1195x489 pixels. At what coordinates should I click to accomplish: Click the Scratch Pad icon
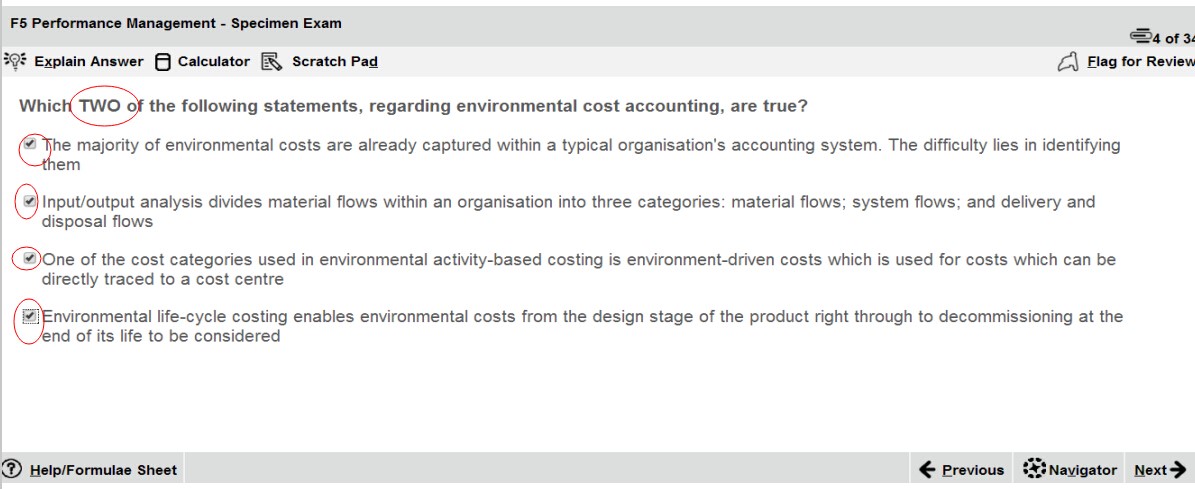pos(271,62)
